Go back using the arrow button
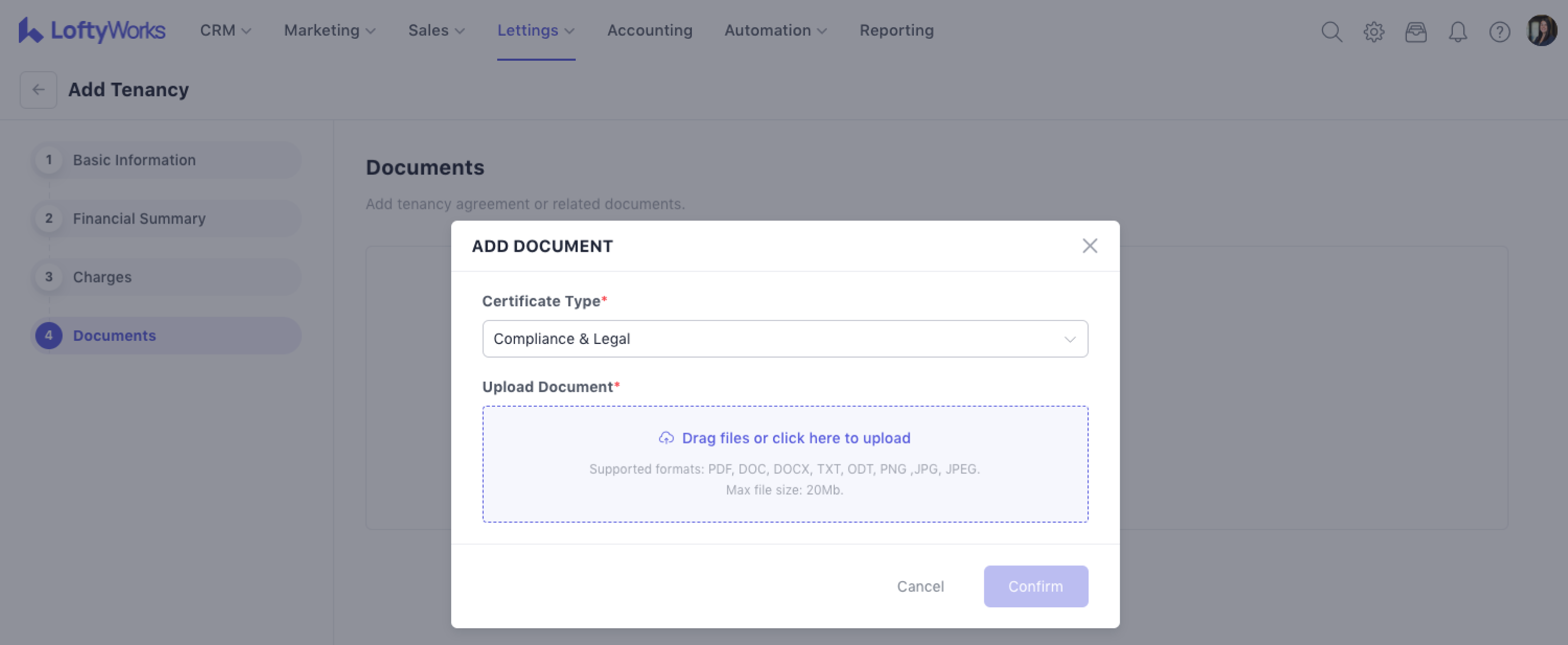The width and height of the screenshot is (1568, 645). click(x=38, y=90)
